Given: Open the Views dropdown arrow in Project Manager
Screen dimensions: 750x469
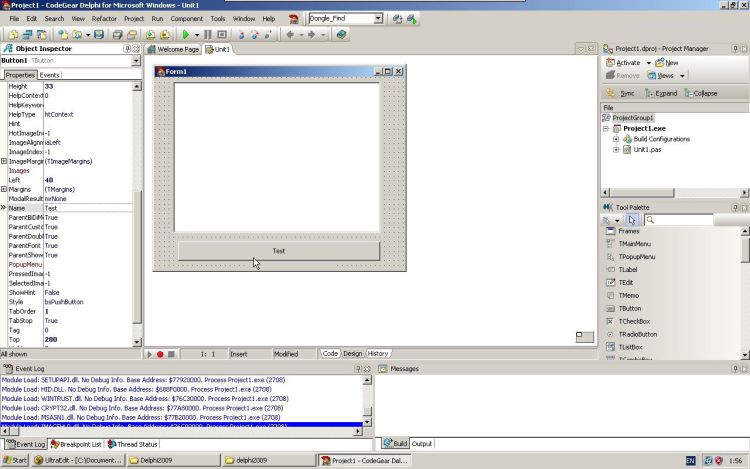Looking at the screenshot, I should point(682,76).
